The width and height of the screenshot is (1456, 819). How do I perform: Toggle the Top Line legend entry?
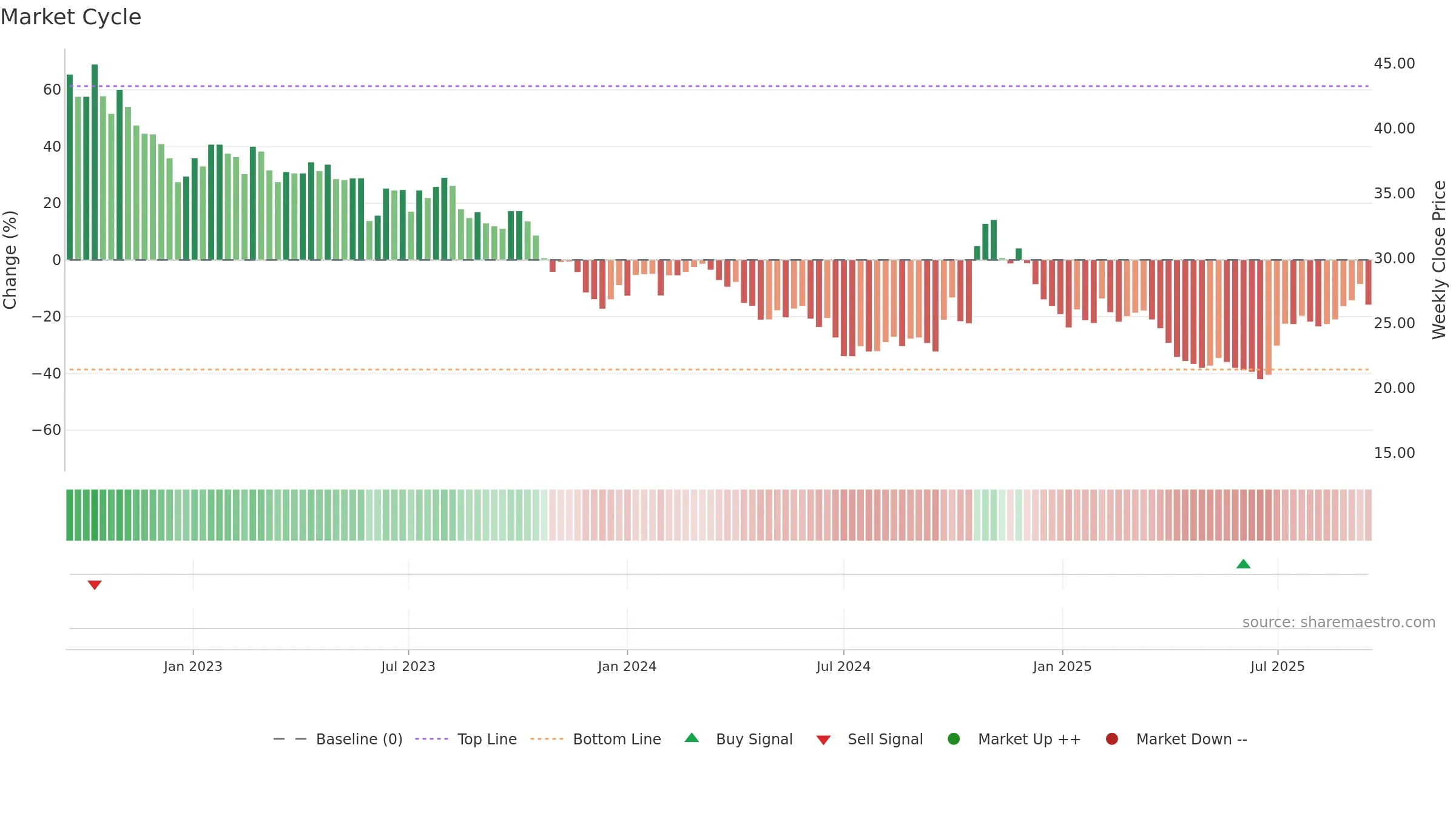pos(466,739)
